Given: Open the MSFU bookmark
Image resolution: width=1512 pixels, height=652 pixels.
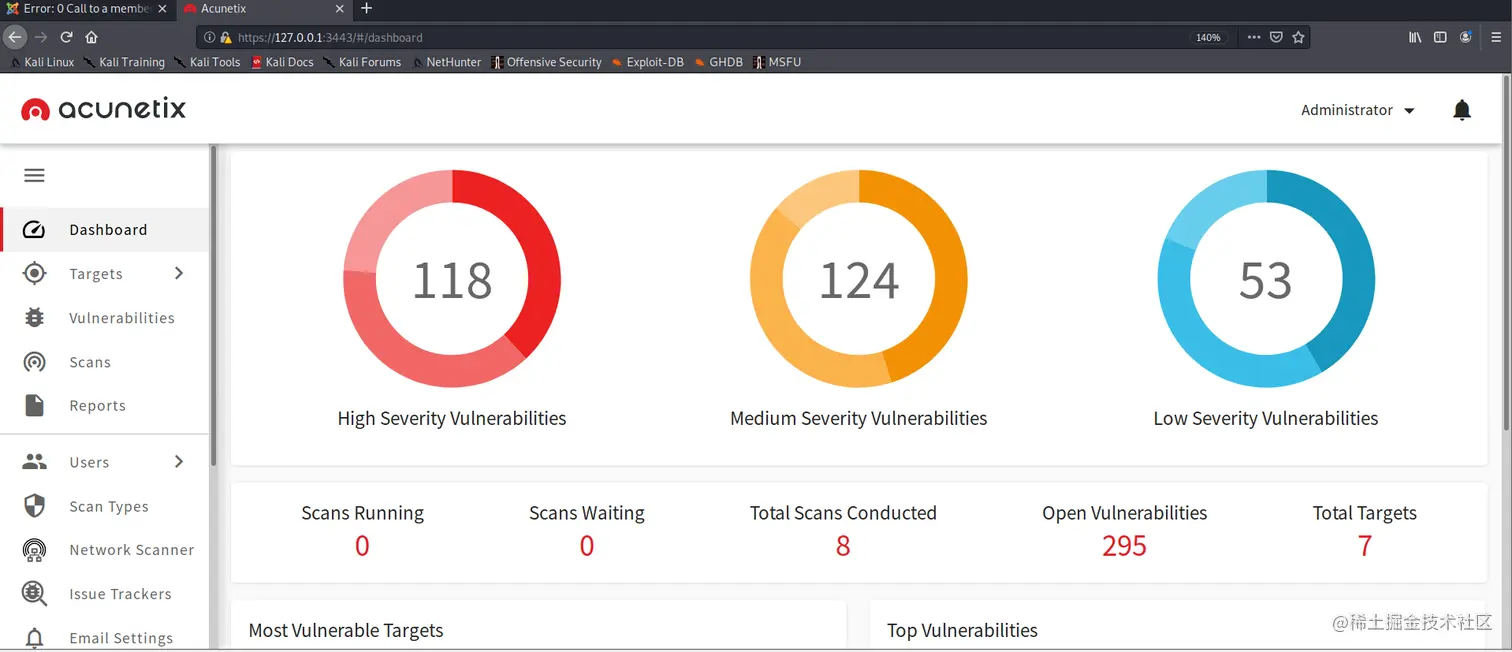Looking at the screenshot, I should (x=777, y=62).
